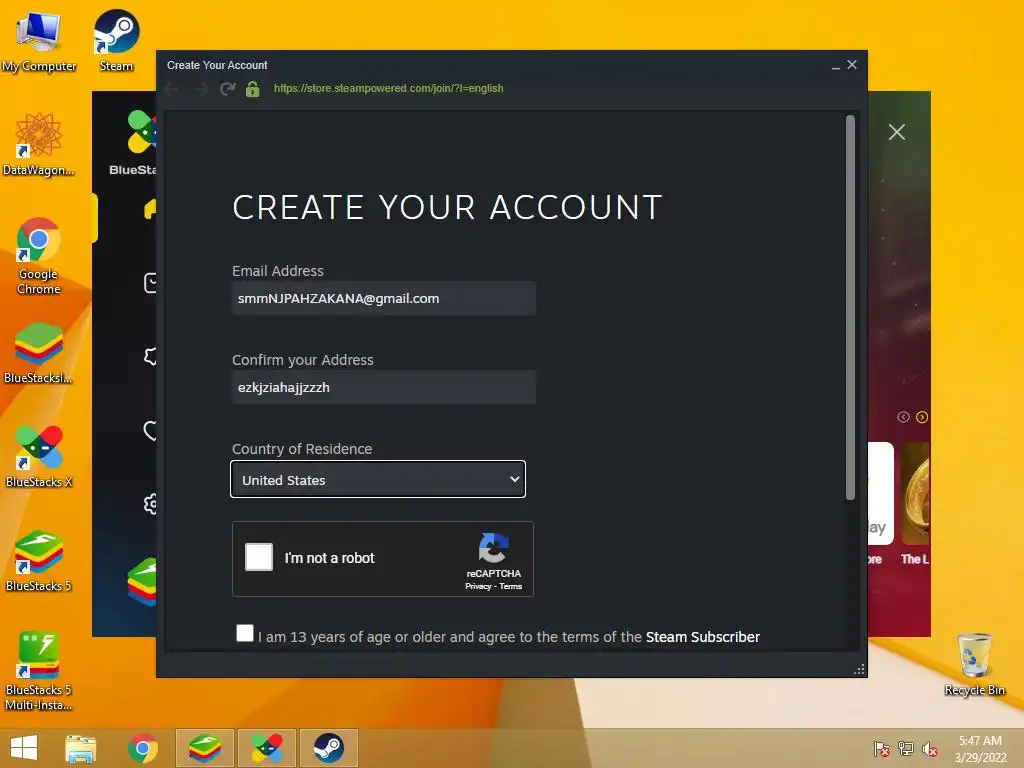Click the store.steampowered.com URL text
Screen dimensions: 1024x768
[x=389, y=88]
